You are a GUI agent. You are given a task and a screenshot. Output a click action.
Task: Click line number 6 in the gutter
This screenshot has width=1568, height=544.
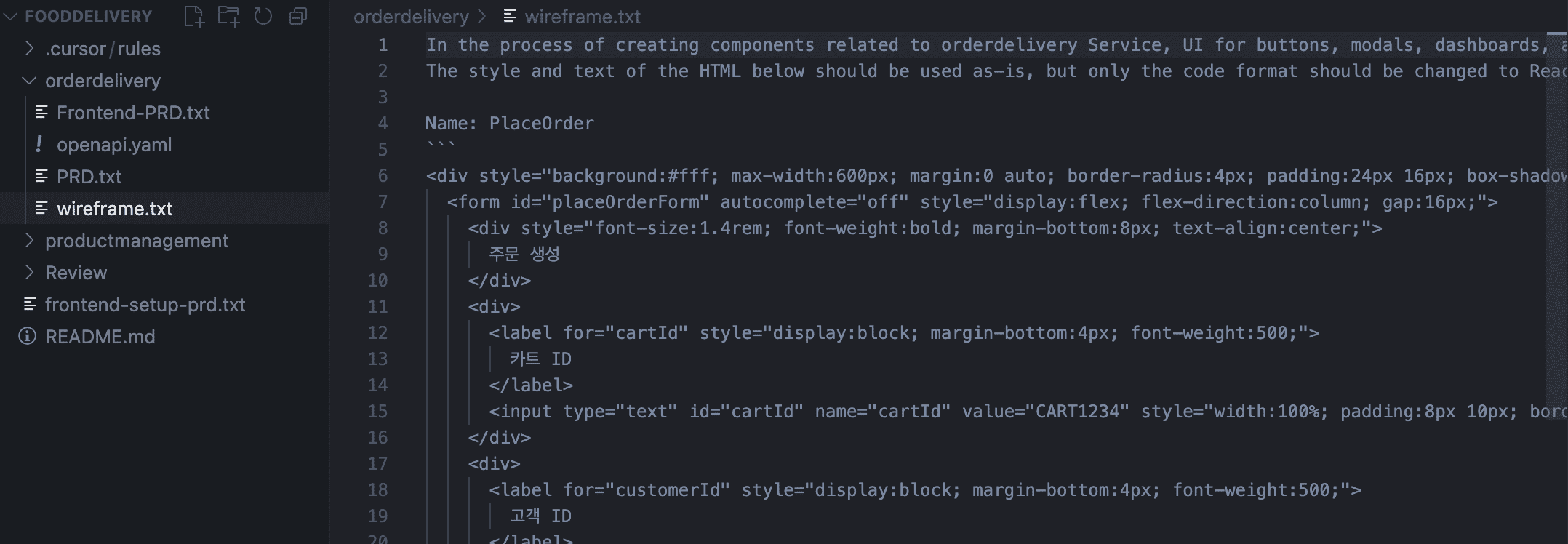pos(383,176)
